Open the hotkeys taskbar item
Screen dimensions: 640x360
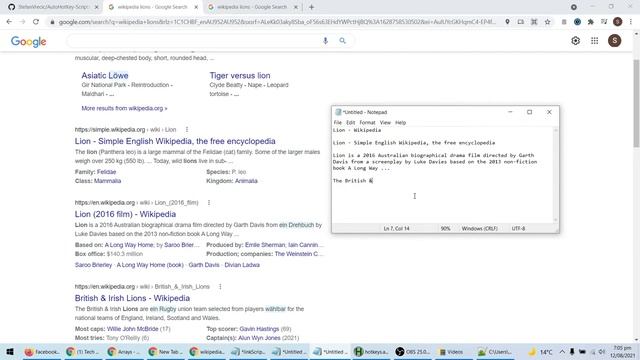[371, 351]
